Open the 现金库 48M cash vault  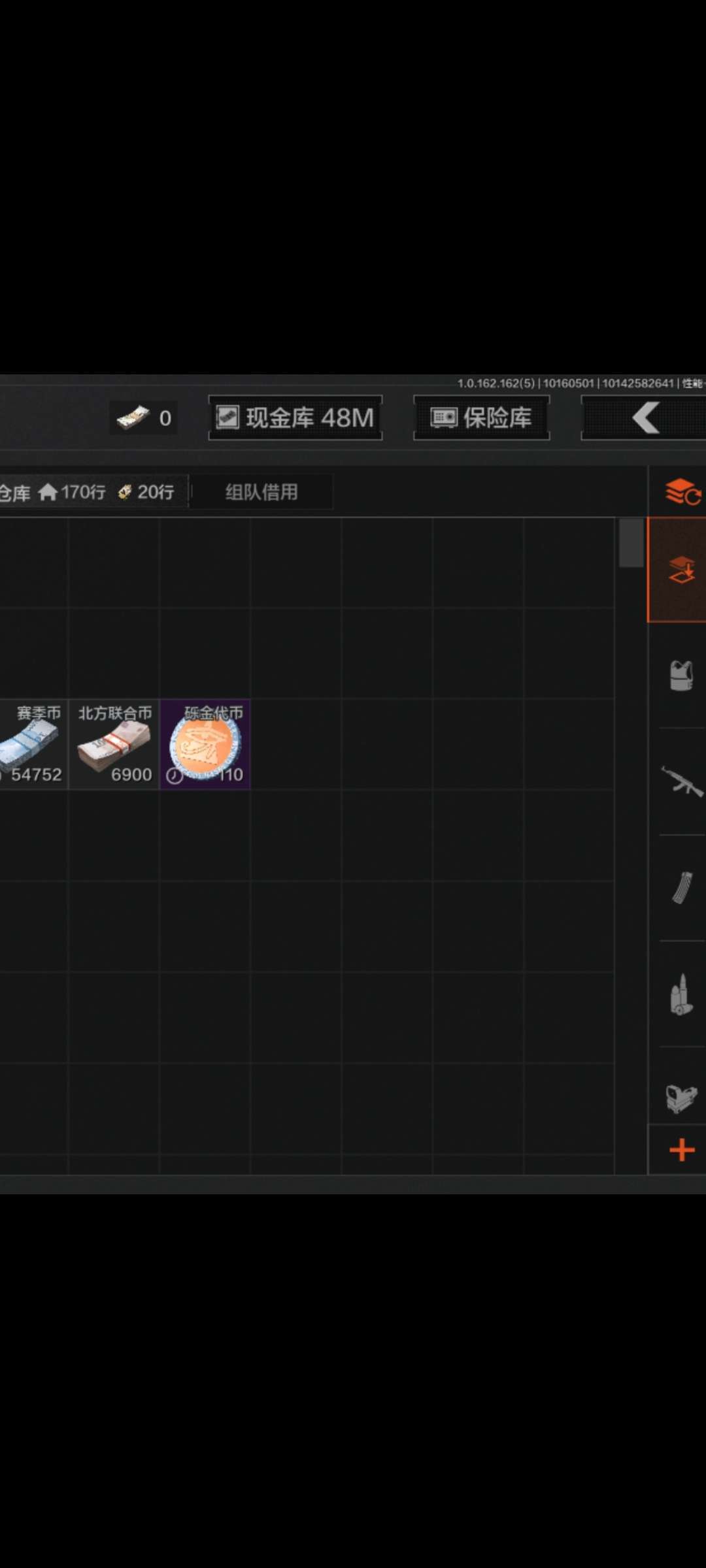(295, 417)
